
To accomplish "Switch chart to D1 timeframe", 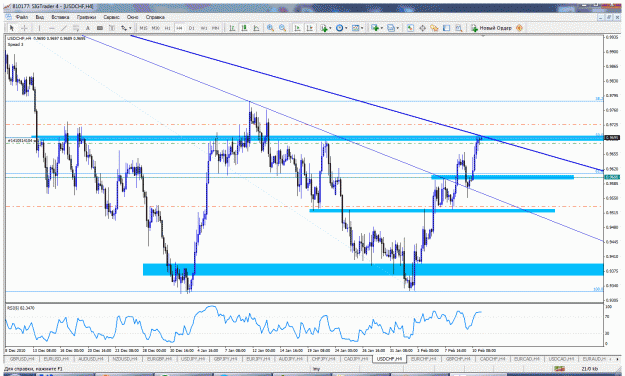I will click(192, 28).
